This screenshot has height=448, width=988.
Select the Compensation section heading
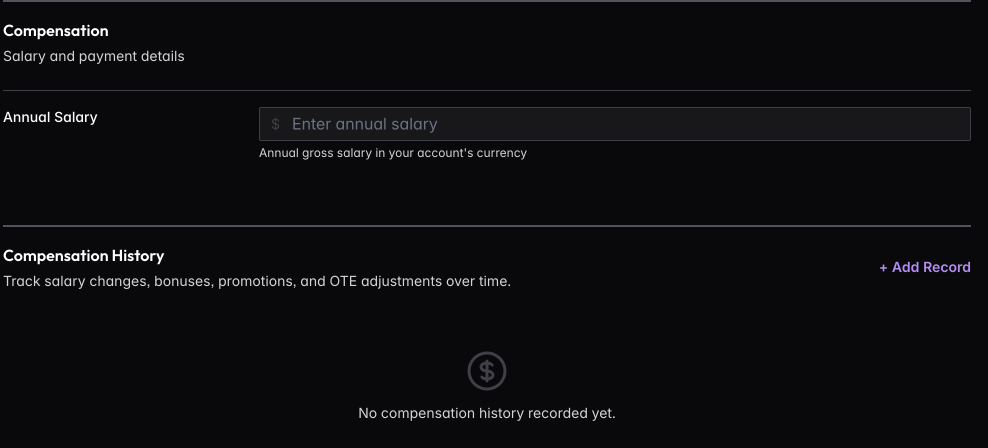[x=55, y=31]
